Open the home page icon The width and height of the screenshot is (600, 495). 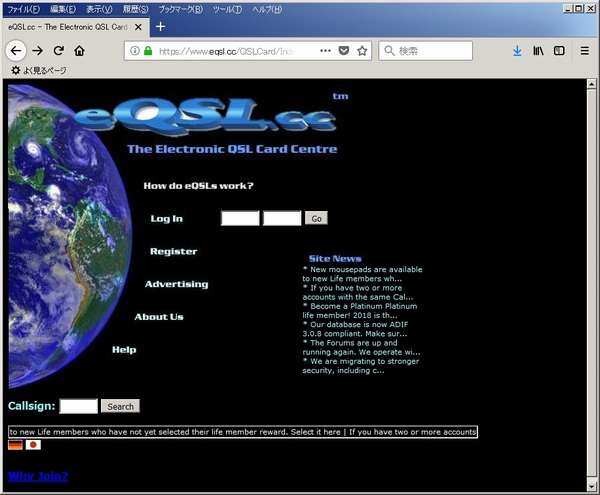80,50
